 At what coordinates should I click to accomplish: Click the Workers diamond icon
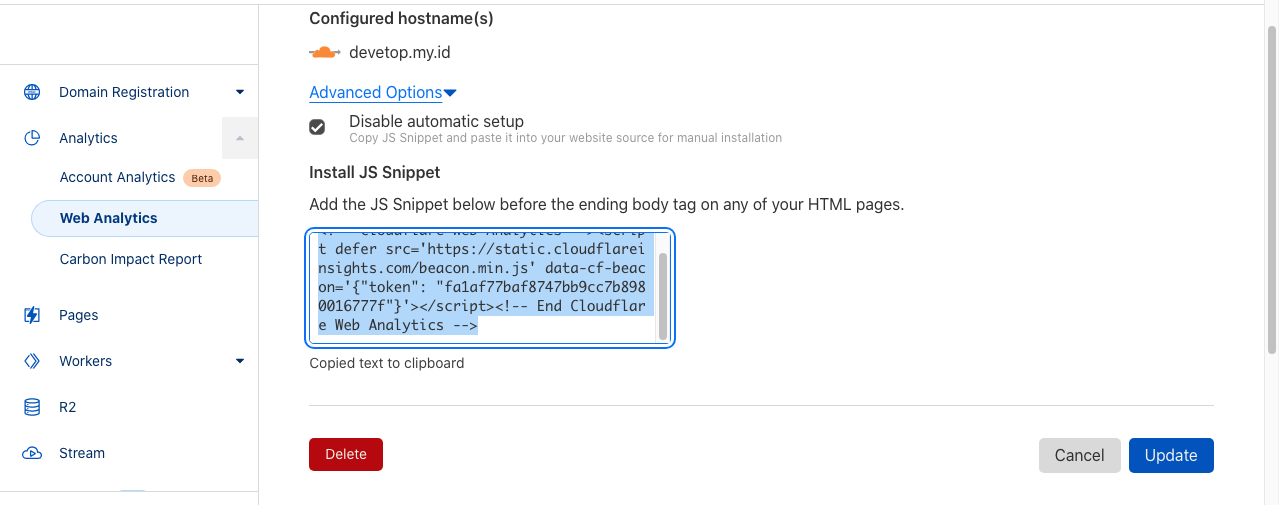32,361
